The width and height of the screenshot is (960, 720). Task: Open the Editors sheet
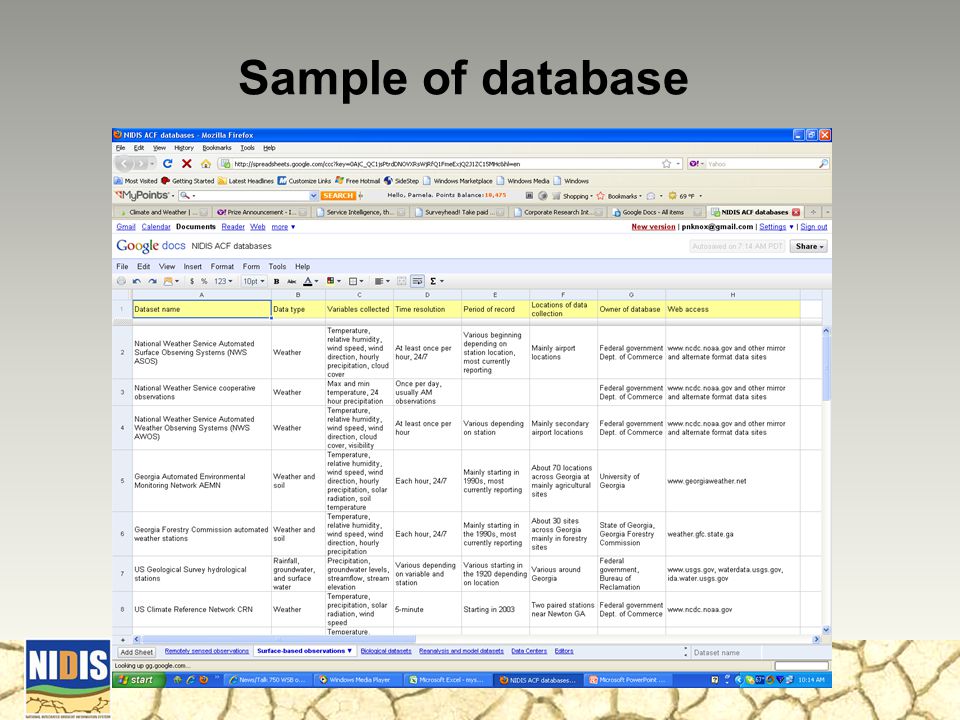[x=564, y=651]
